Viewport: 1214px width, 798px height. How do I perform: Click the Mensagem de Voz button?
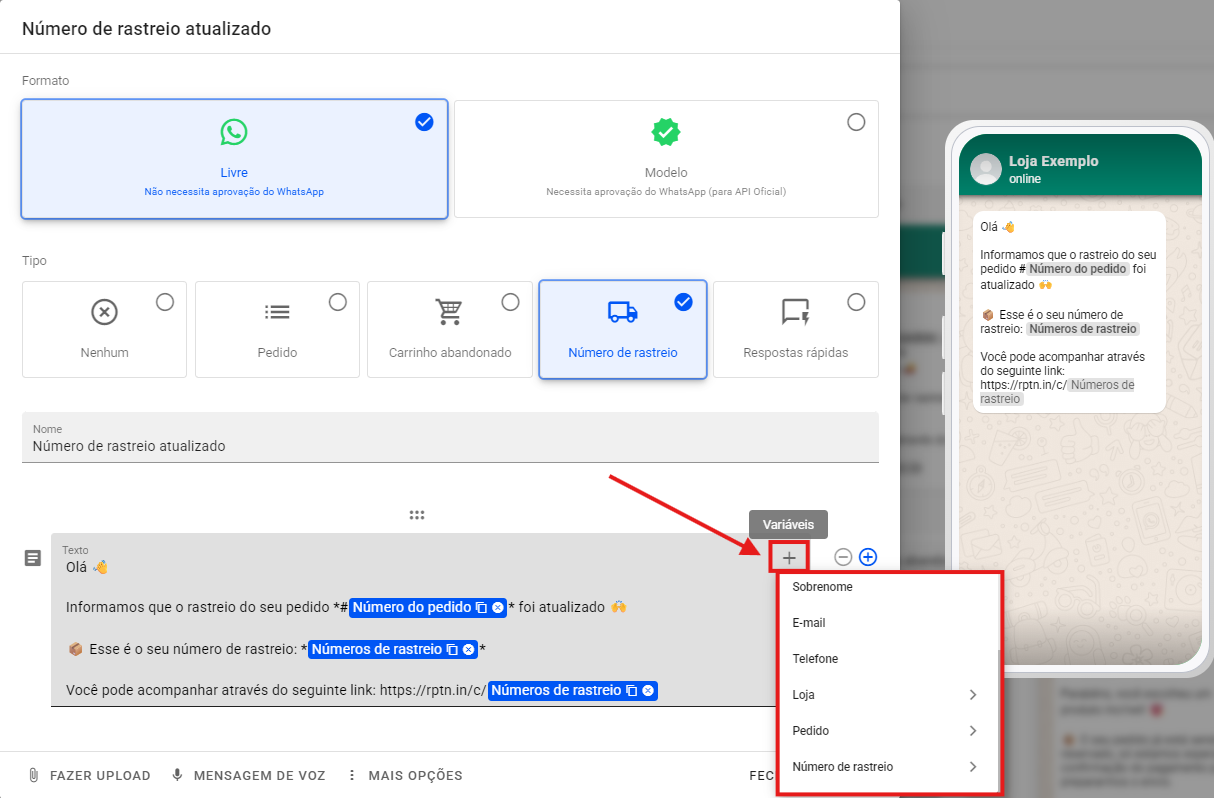248,775
